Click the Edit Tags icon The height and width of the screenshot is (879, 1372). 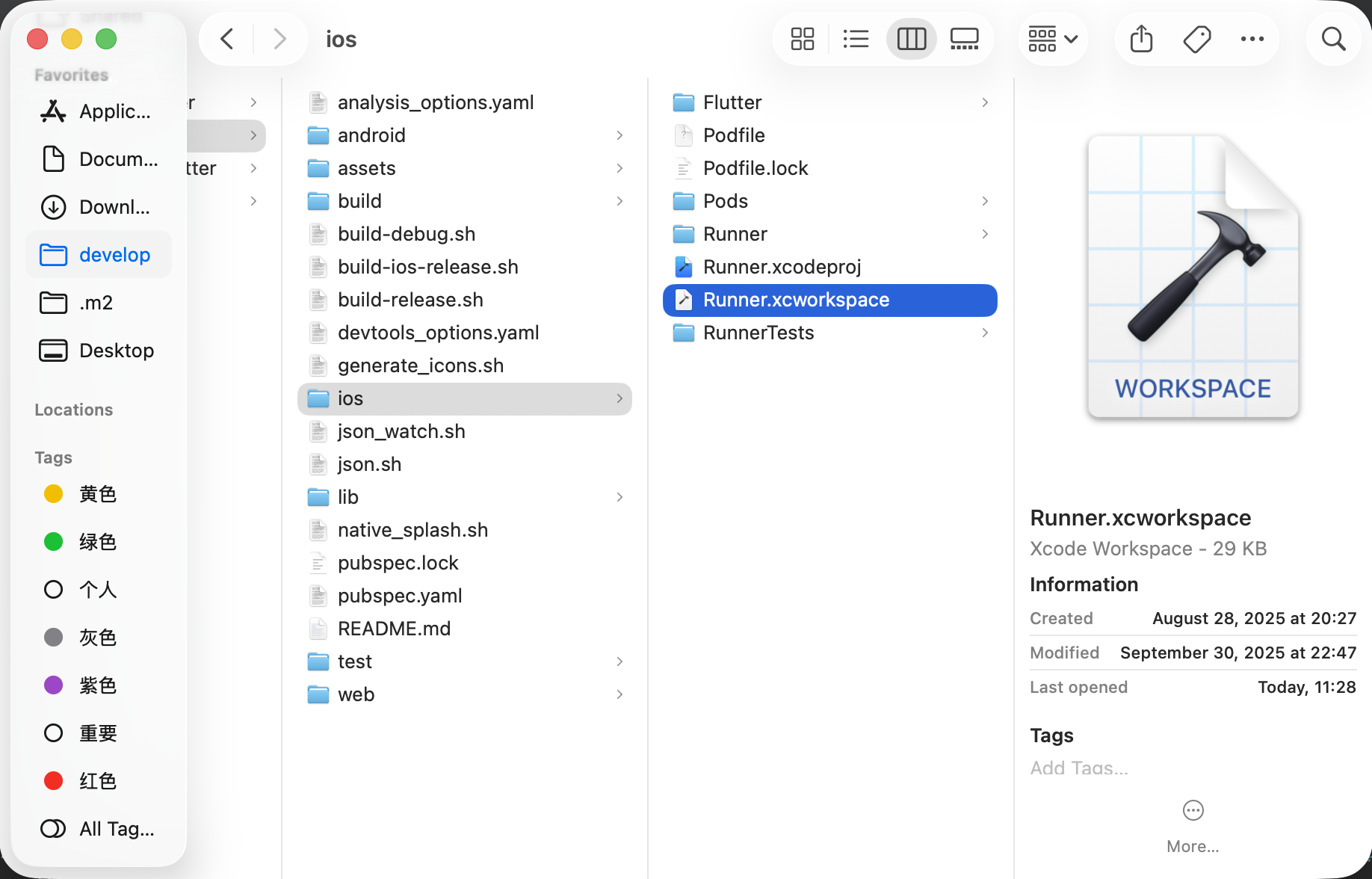coord(1196,39)
